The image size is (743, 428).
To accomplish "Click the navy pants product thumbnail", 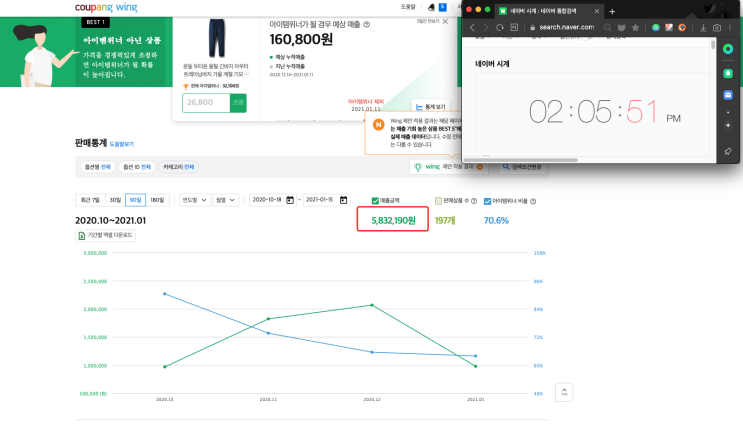I will click(217, 38).
